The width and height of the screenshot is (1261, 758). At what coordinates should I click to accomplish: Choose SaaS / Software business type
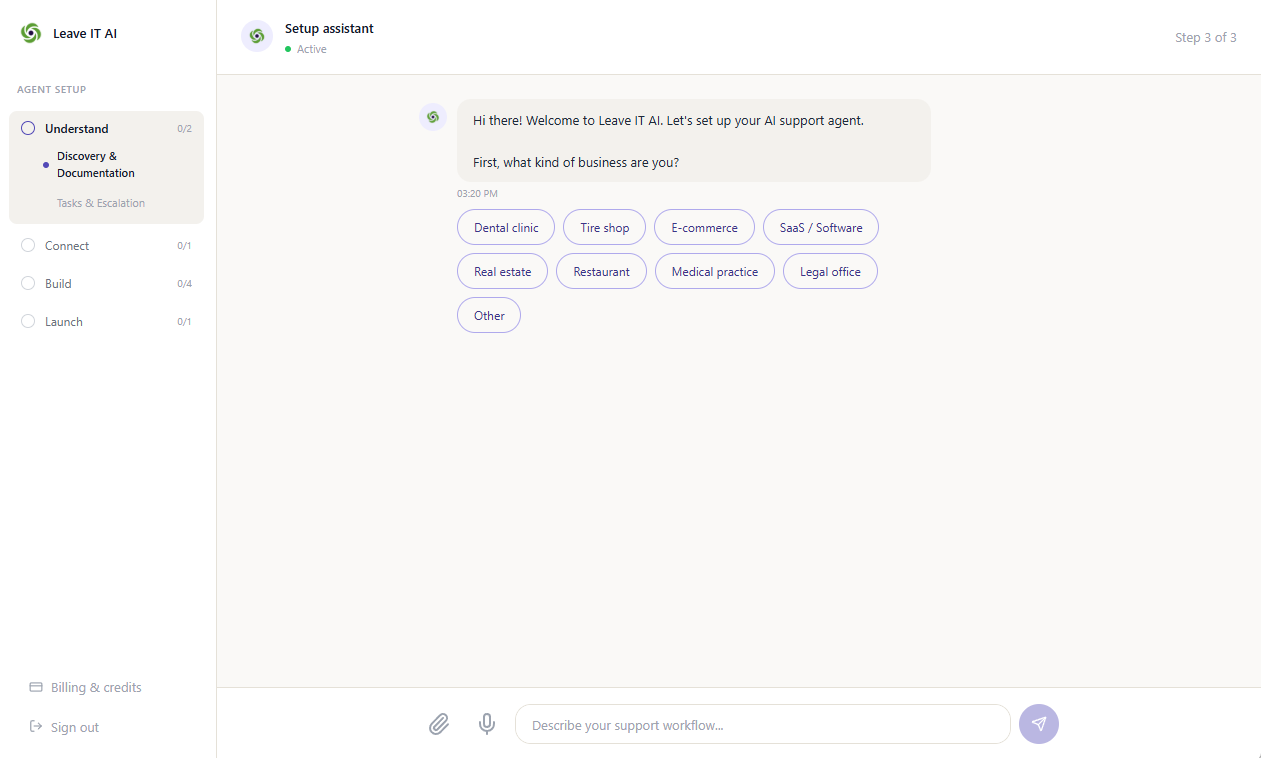tap(821, 227)
